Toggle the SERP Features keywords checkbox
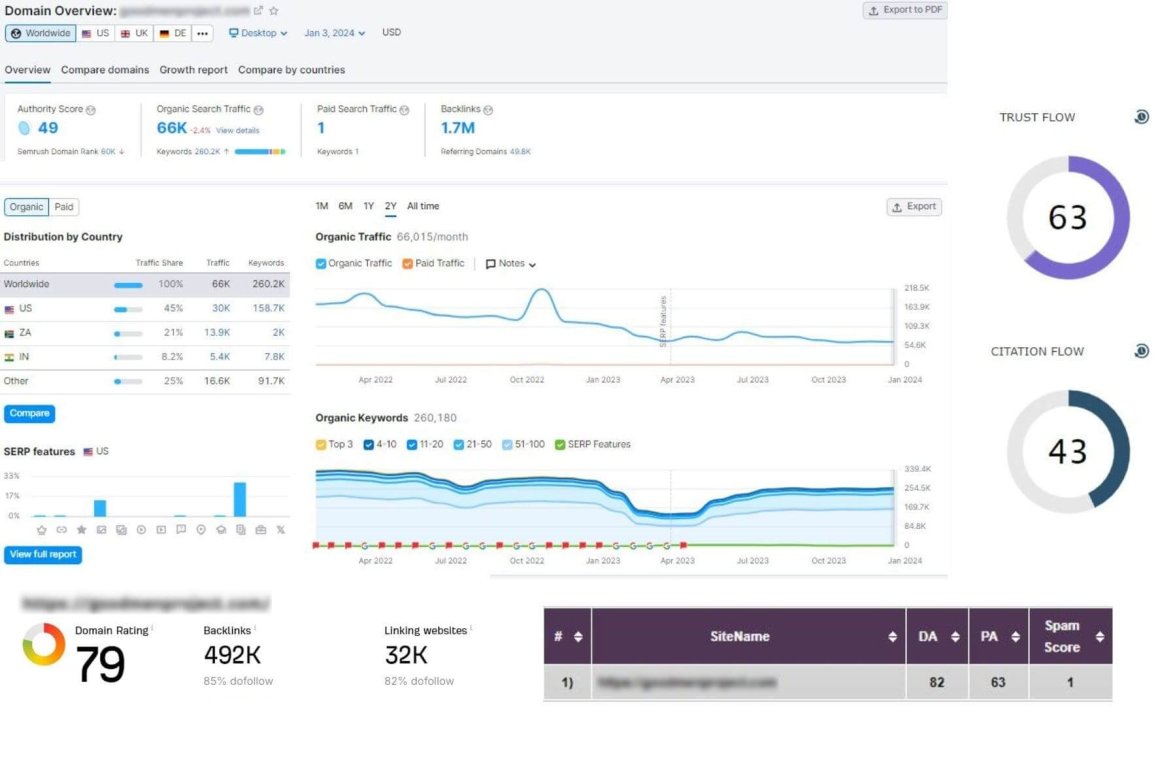 pyautogui.click(x=560, y=445)
